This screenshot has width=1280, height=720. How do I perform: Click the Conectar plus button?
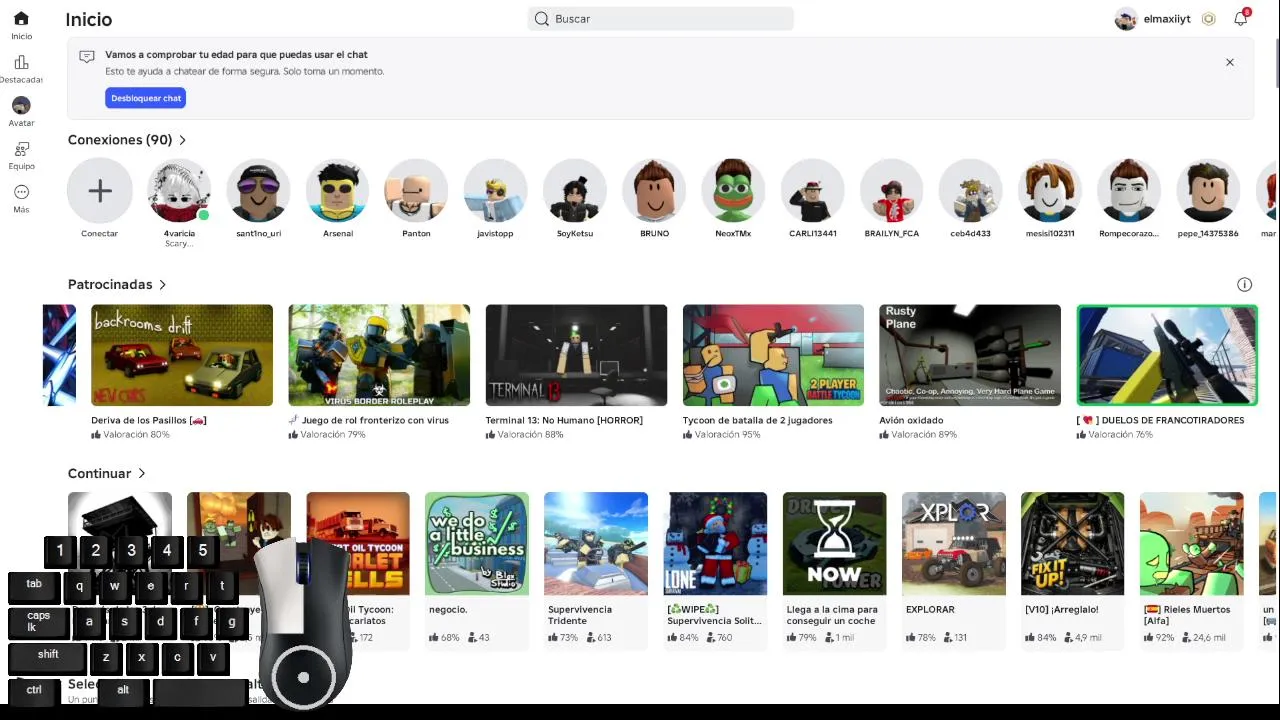100,190
